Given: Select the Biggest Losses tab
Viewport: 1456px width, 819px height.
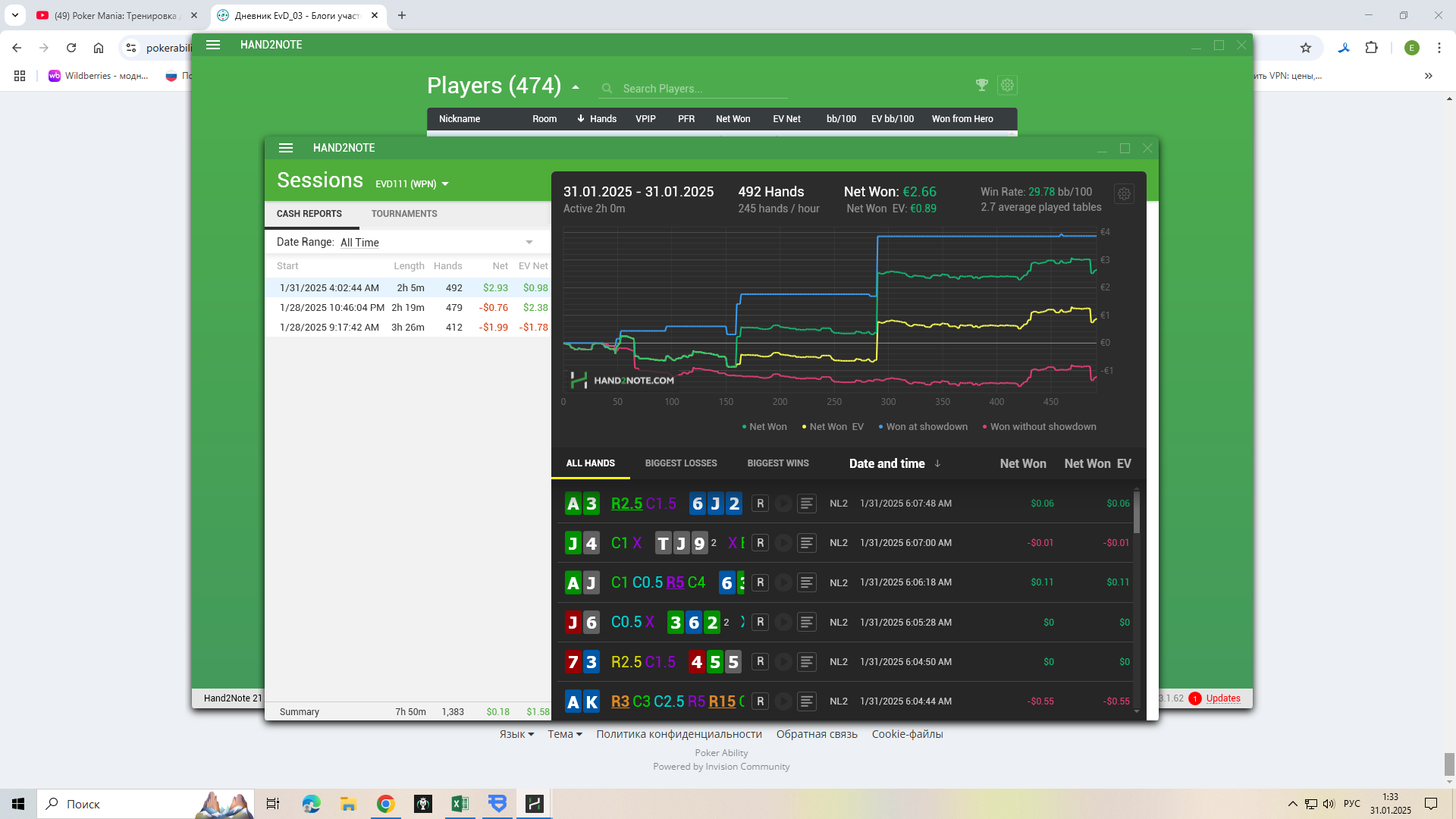Looking at the screenshot, I should [681, 463].
